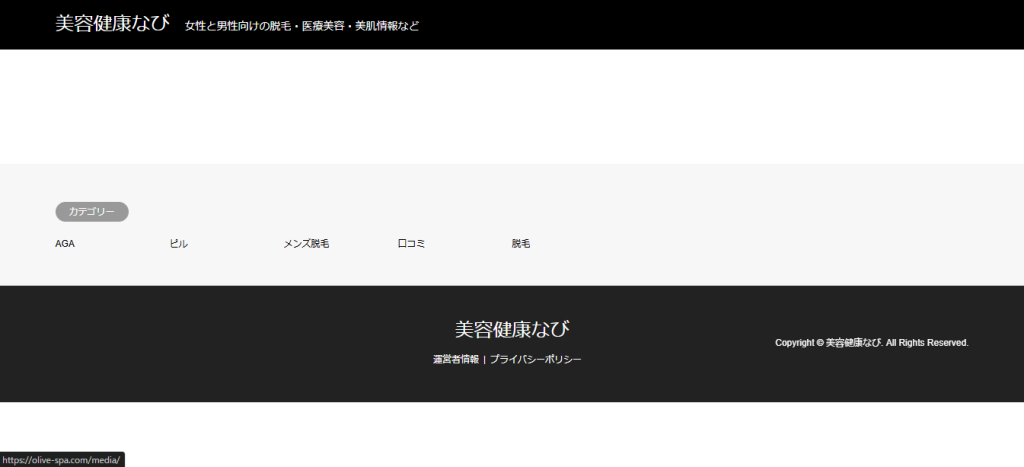The width and height of the screenshot is (1024, 467).
Task: Click the header tagline about 脱毛・医療美容
Action: coord(302,26)
